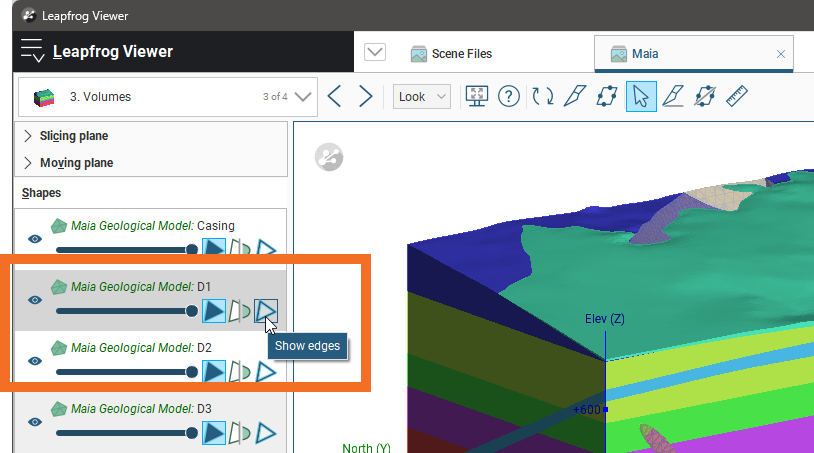Toggle show edges for D2
The image size is (814, 453).
(x=266, y=372)
